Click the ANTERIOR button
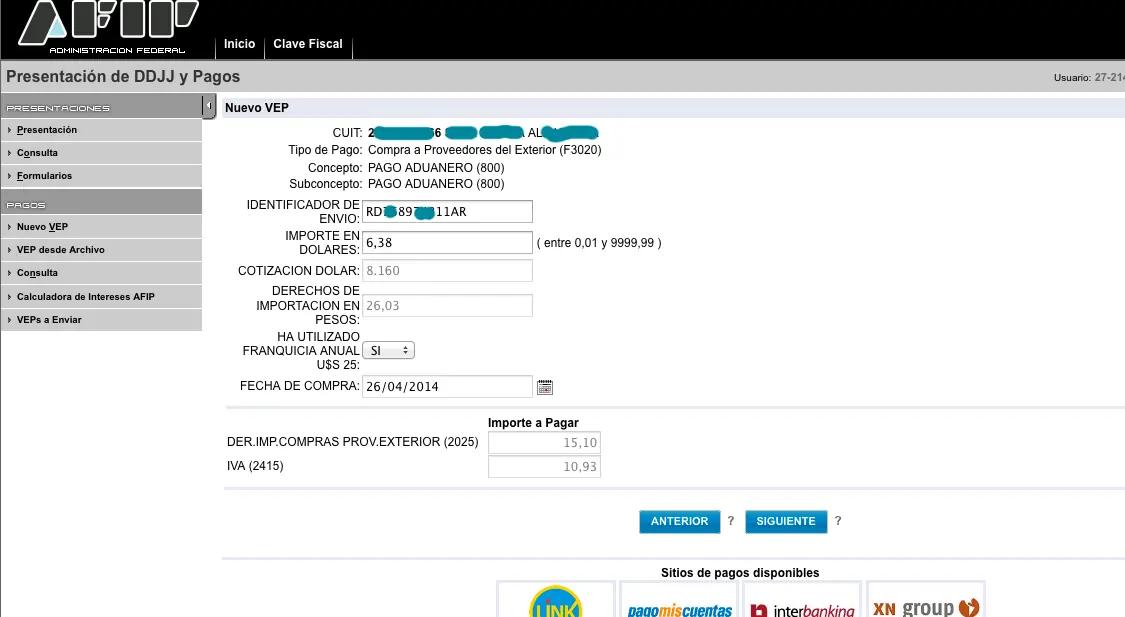 point(679,522)
